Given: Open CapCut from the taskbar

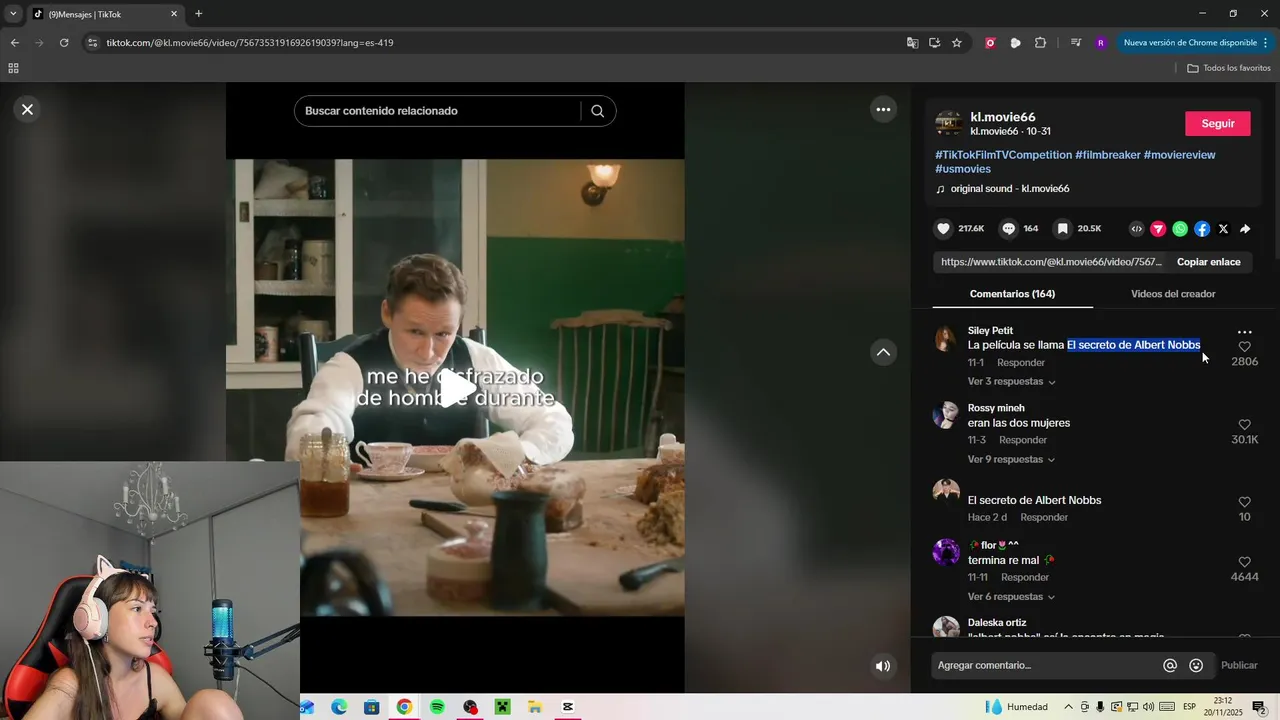Looking at the screenshot, I should [x=568, y=707].
